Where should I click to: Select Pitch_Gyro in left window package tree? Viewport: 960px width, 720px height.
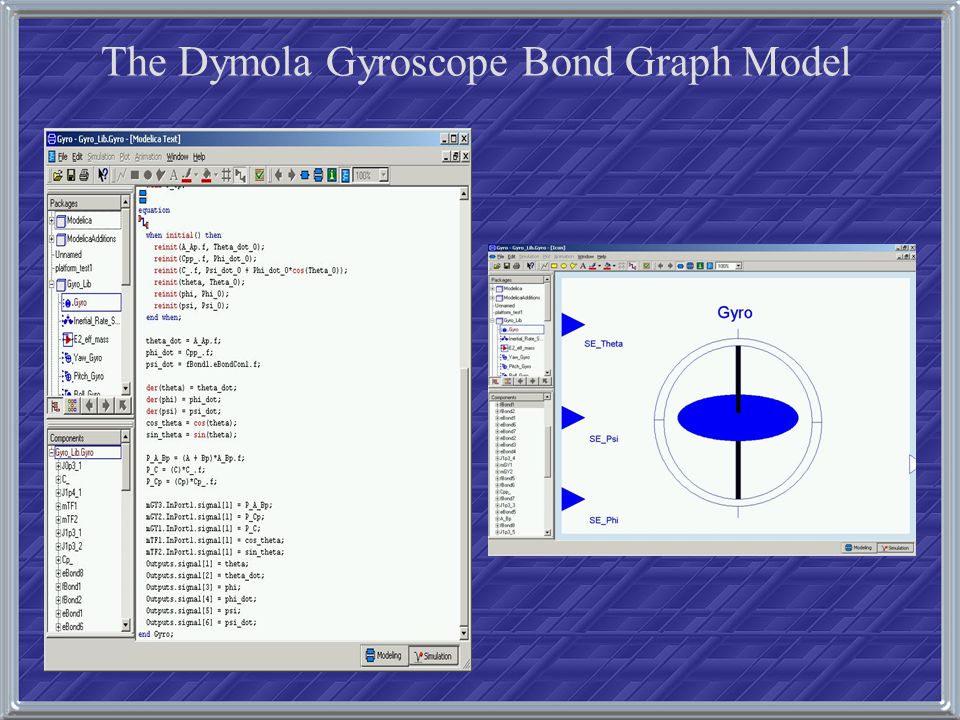83,376
